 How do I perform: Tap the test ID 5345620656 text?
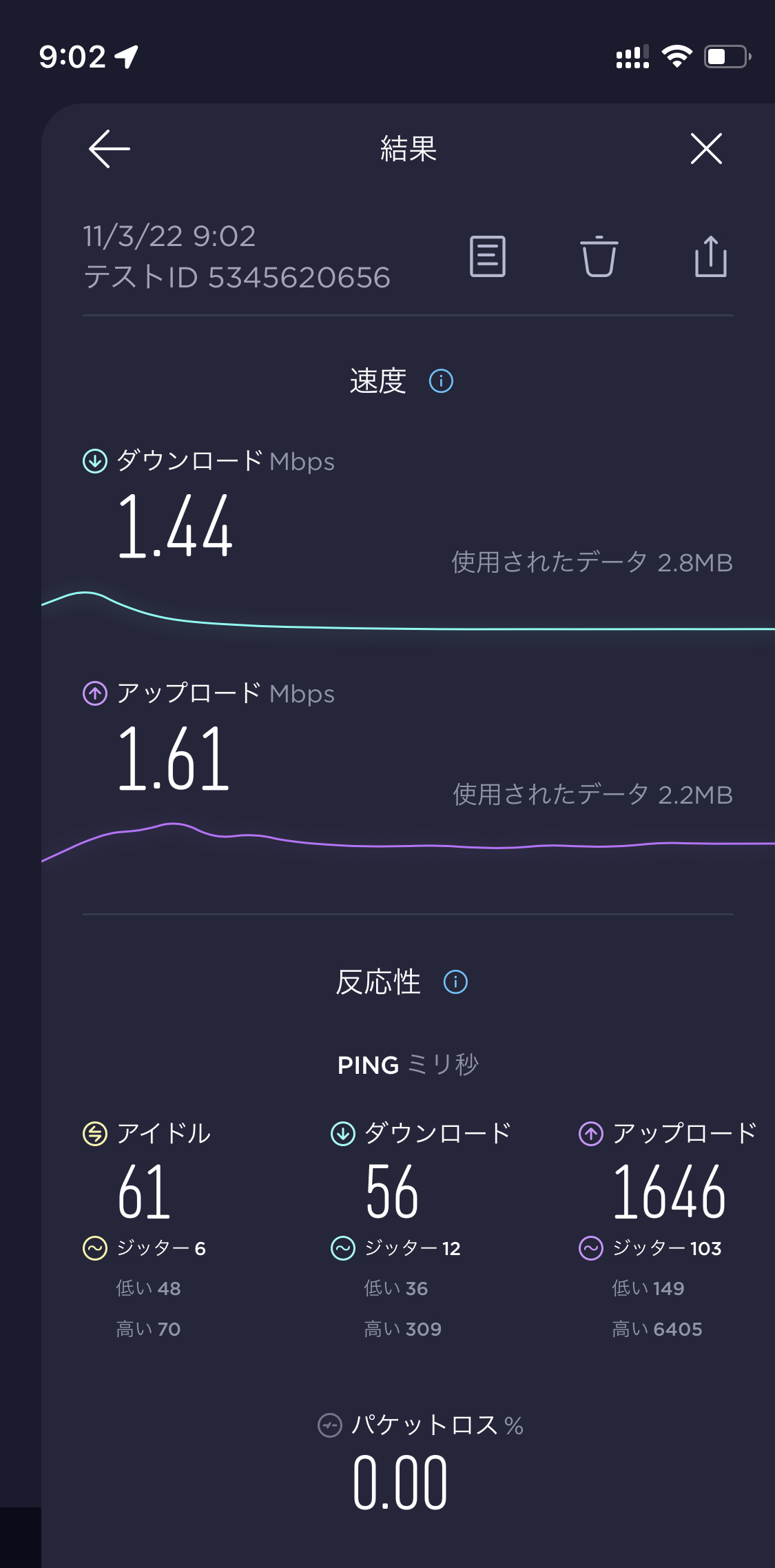(x=236, y=278)
